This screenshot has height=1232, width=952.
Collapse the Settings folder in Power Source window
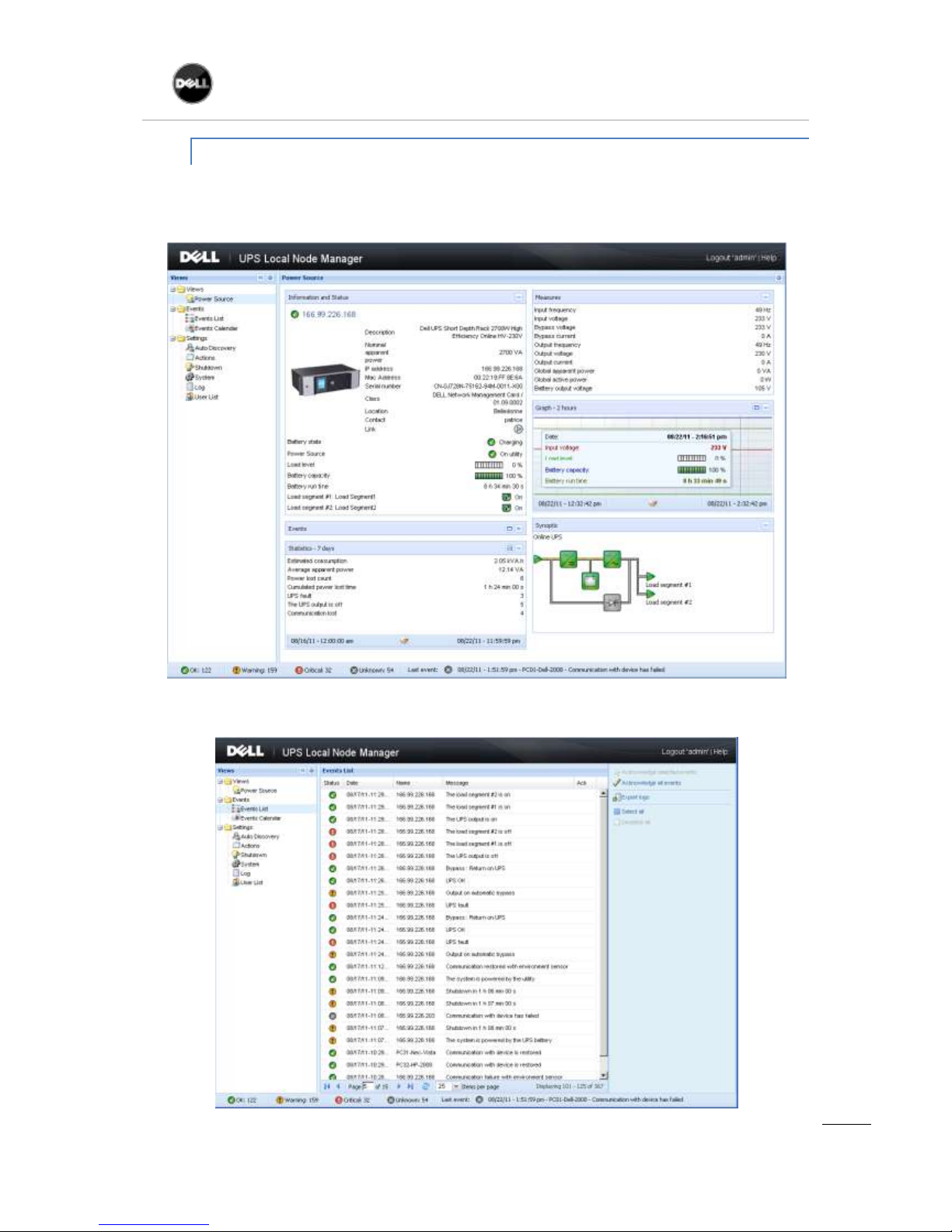pyautogui.click(x=173, y=338)
